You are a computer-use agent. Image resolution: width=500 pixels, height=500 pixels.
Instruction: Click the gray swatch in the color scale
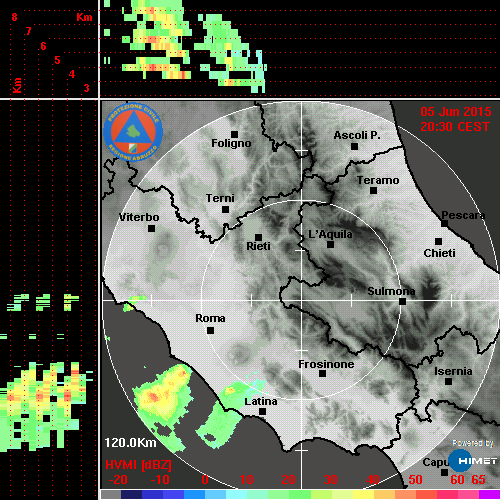(x=111, y=494)
